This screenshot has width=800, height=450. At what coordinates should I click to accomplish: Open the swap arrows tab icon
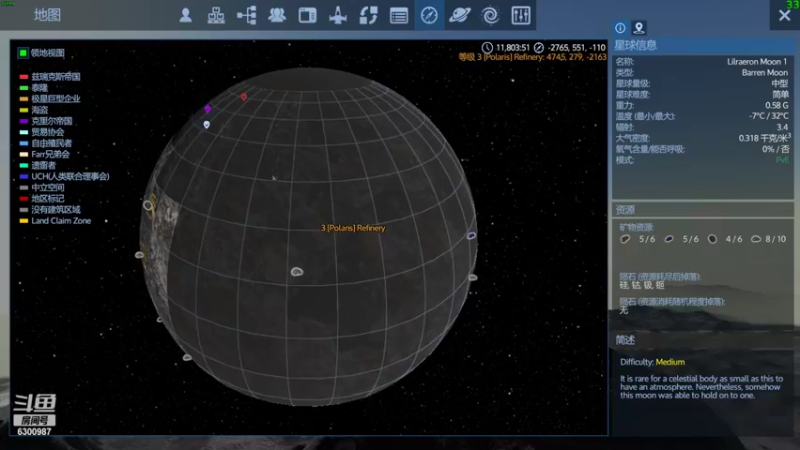[368, 15]
